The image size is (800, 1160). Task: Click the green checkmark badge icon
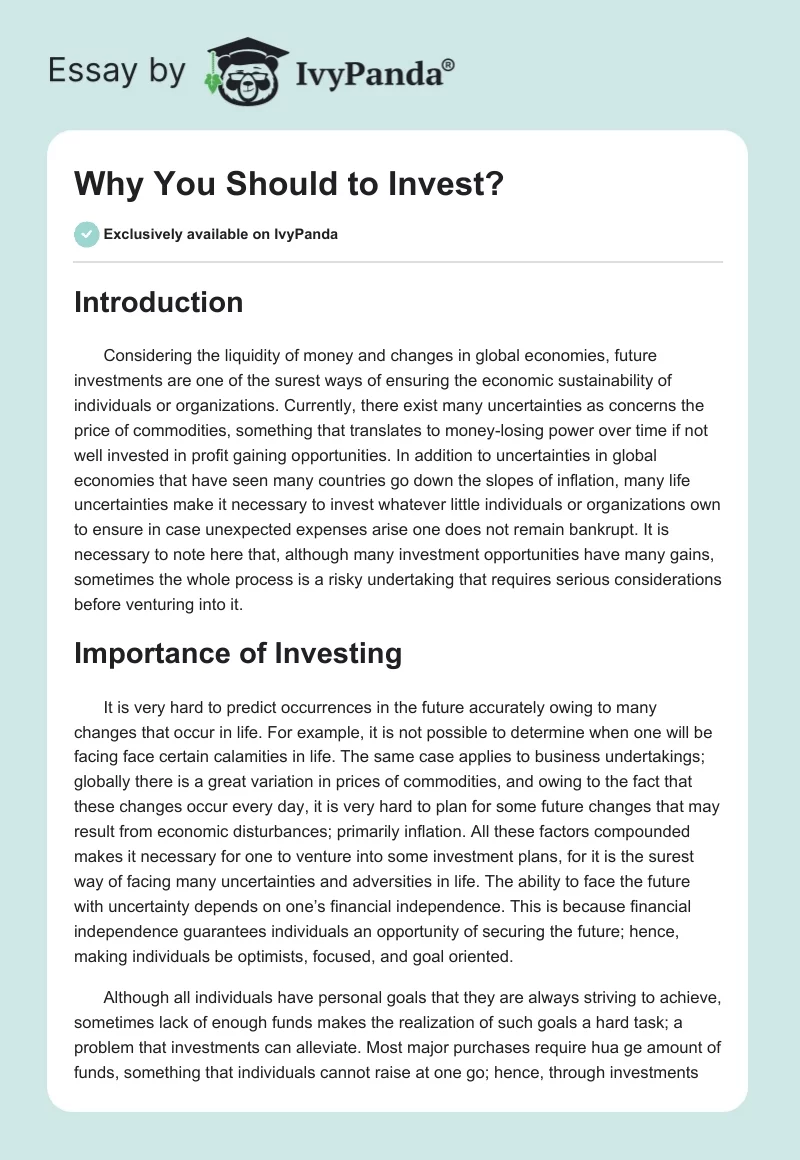click(85, 235)
